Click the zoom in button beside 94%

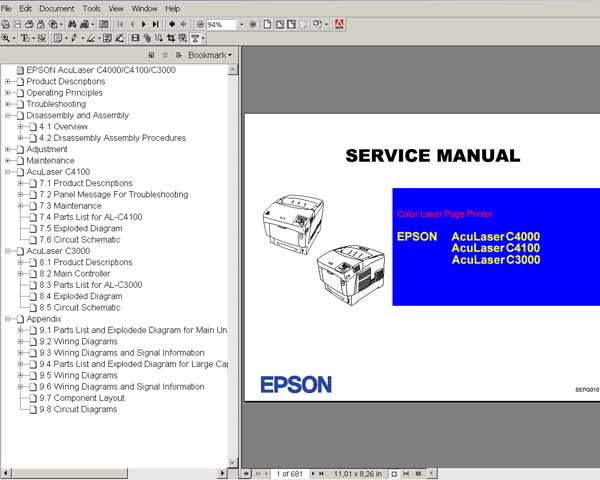pyautogui.click(x=253, y=24)
